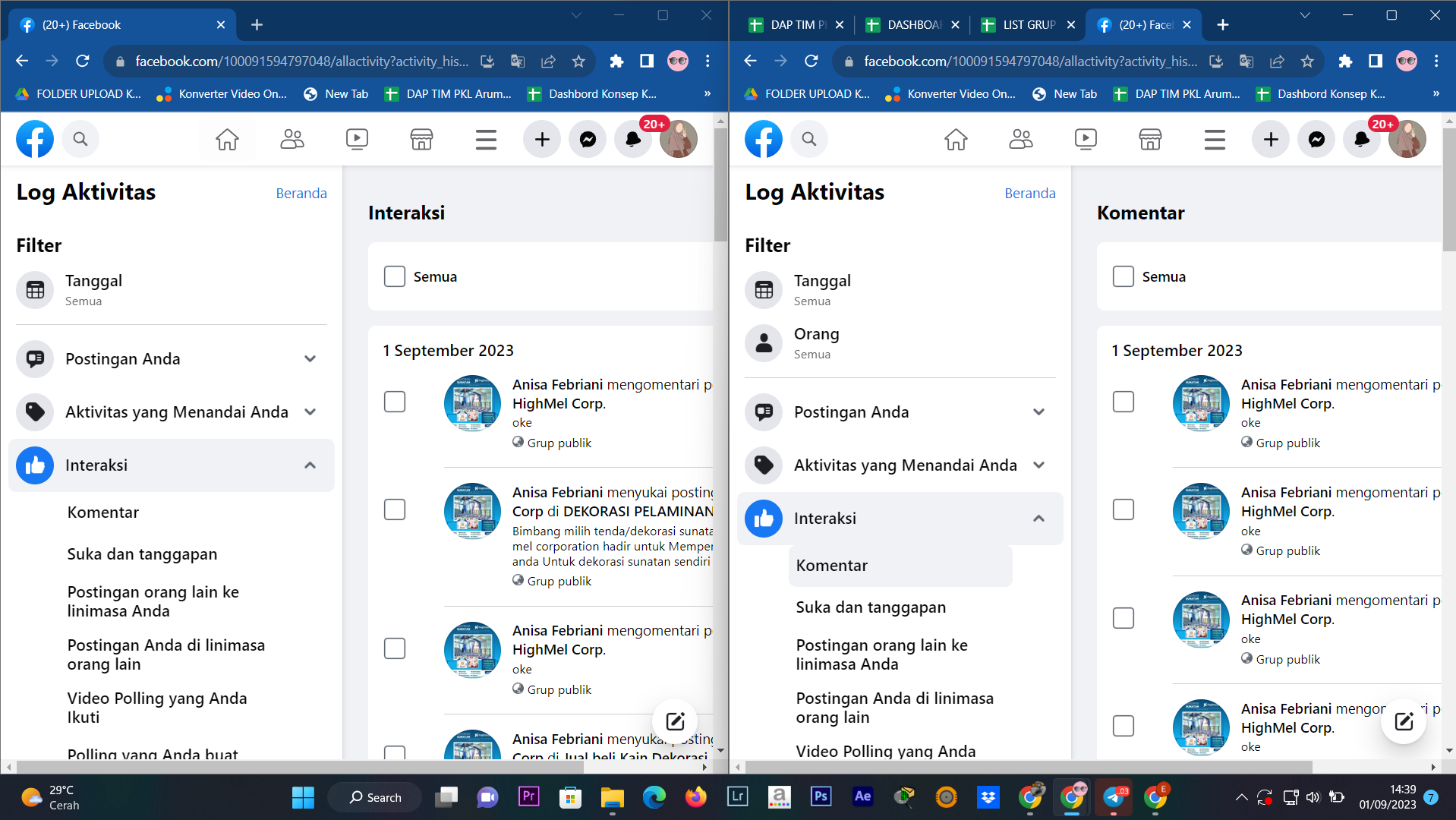Open Telegram from the taskbar
The height and width of the screenshot is (820, 1456).
click(x=1114, y=797)
